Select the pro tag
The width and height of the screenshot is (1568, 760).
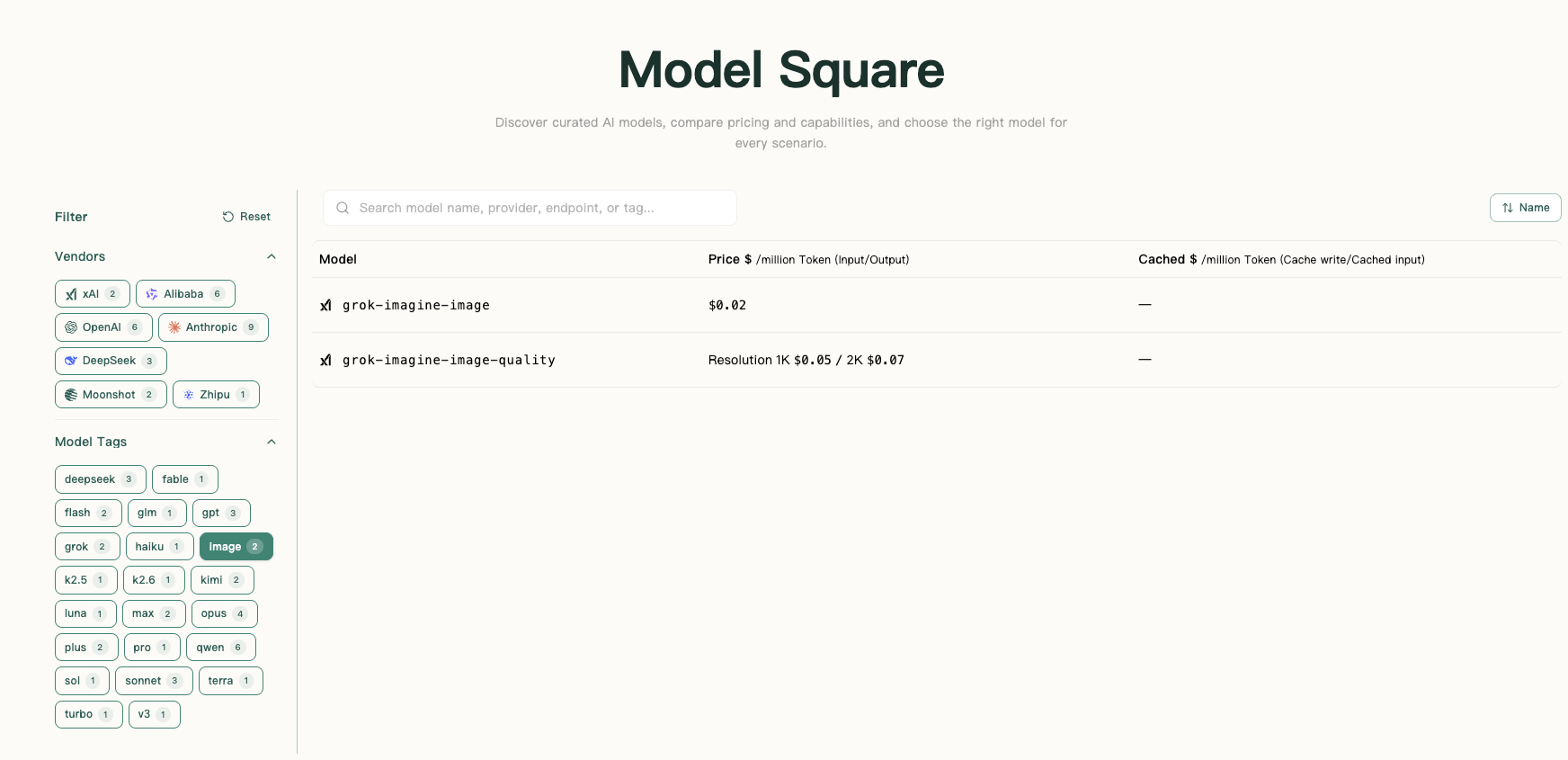click(x=152, y=648)
